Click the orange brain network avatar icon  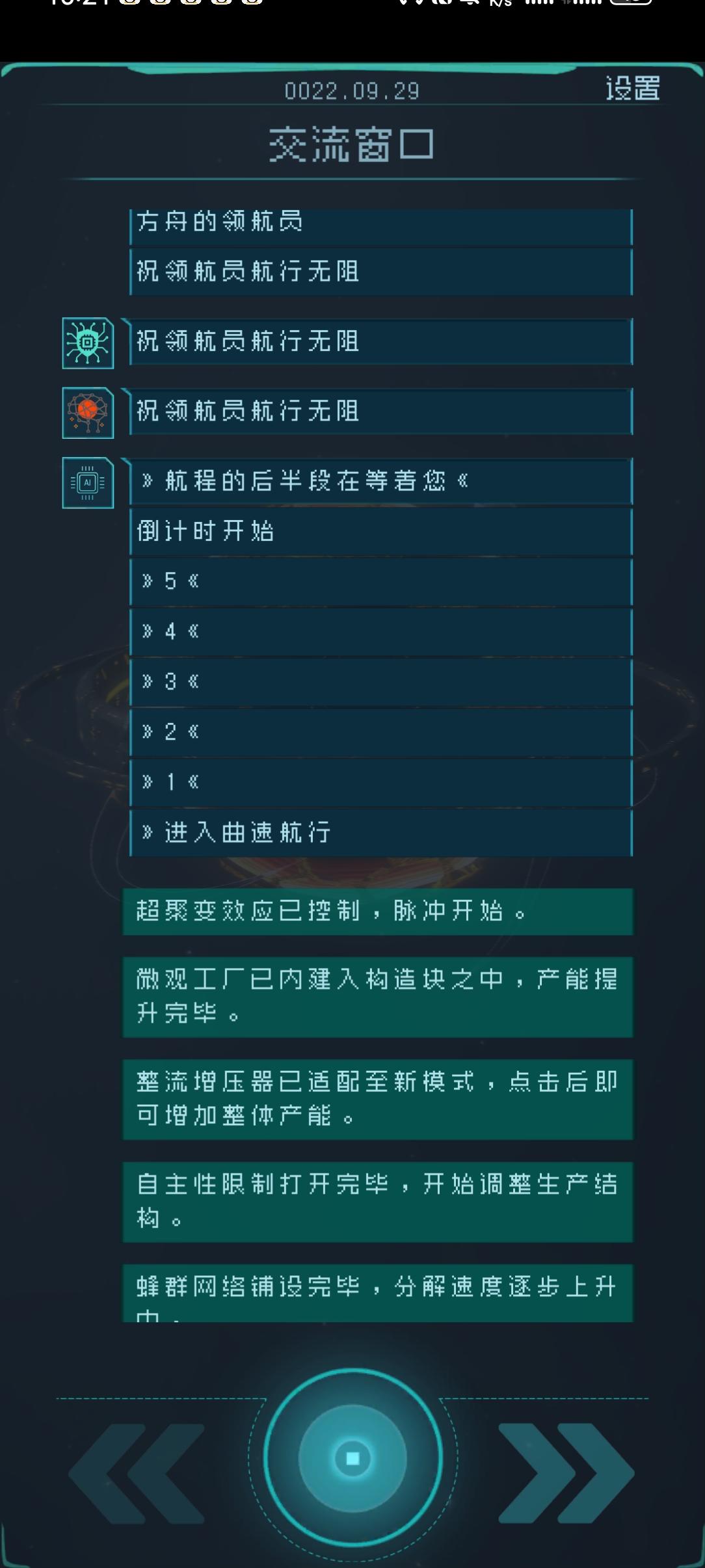pyautogui.click(x=88, y=413)
